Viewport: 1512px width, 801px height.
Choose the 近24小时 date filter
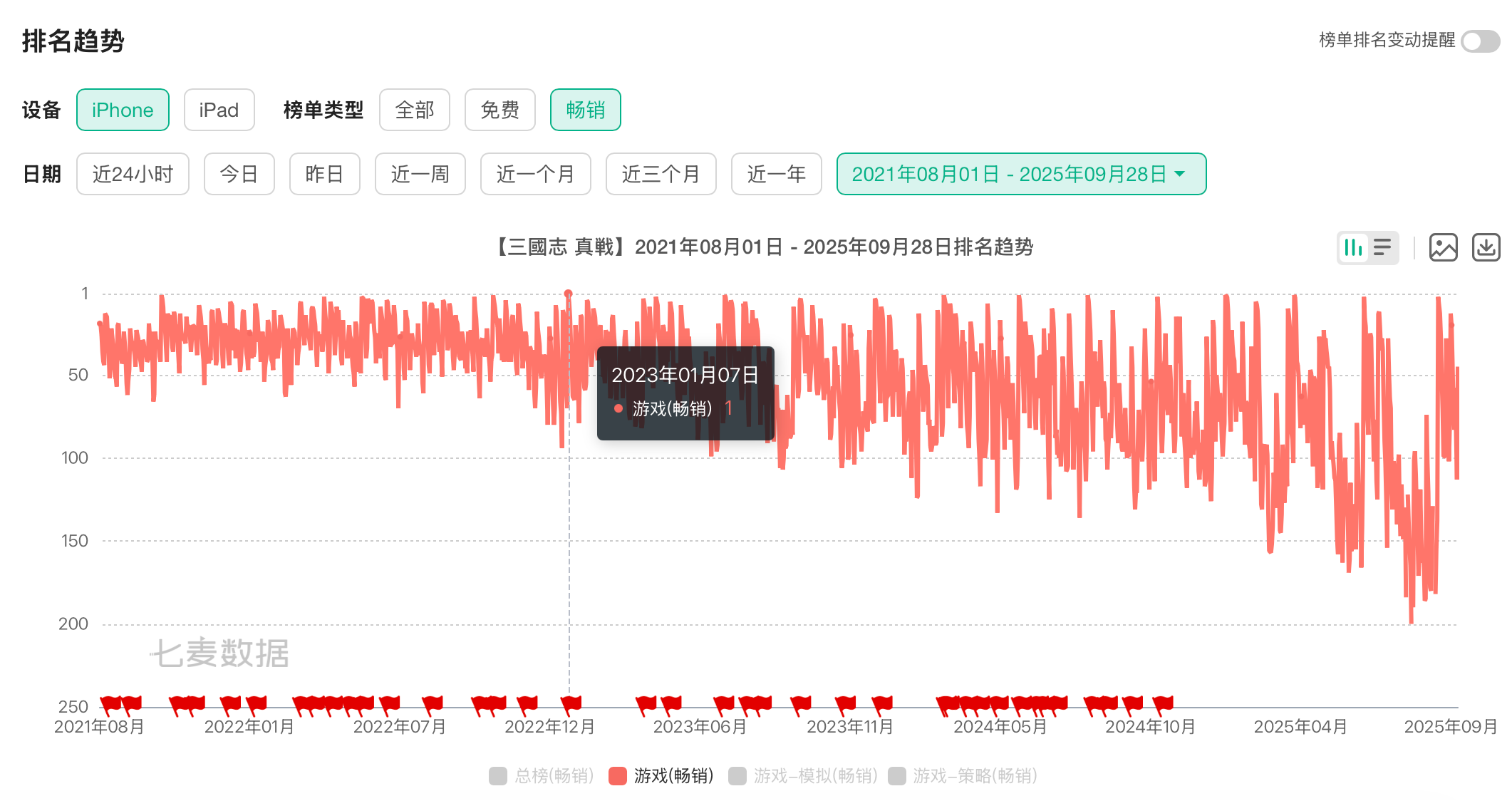pyautogui.click(x=133, y=174)
